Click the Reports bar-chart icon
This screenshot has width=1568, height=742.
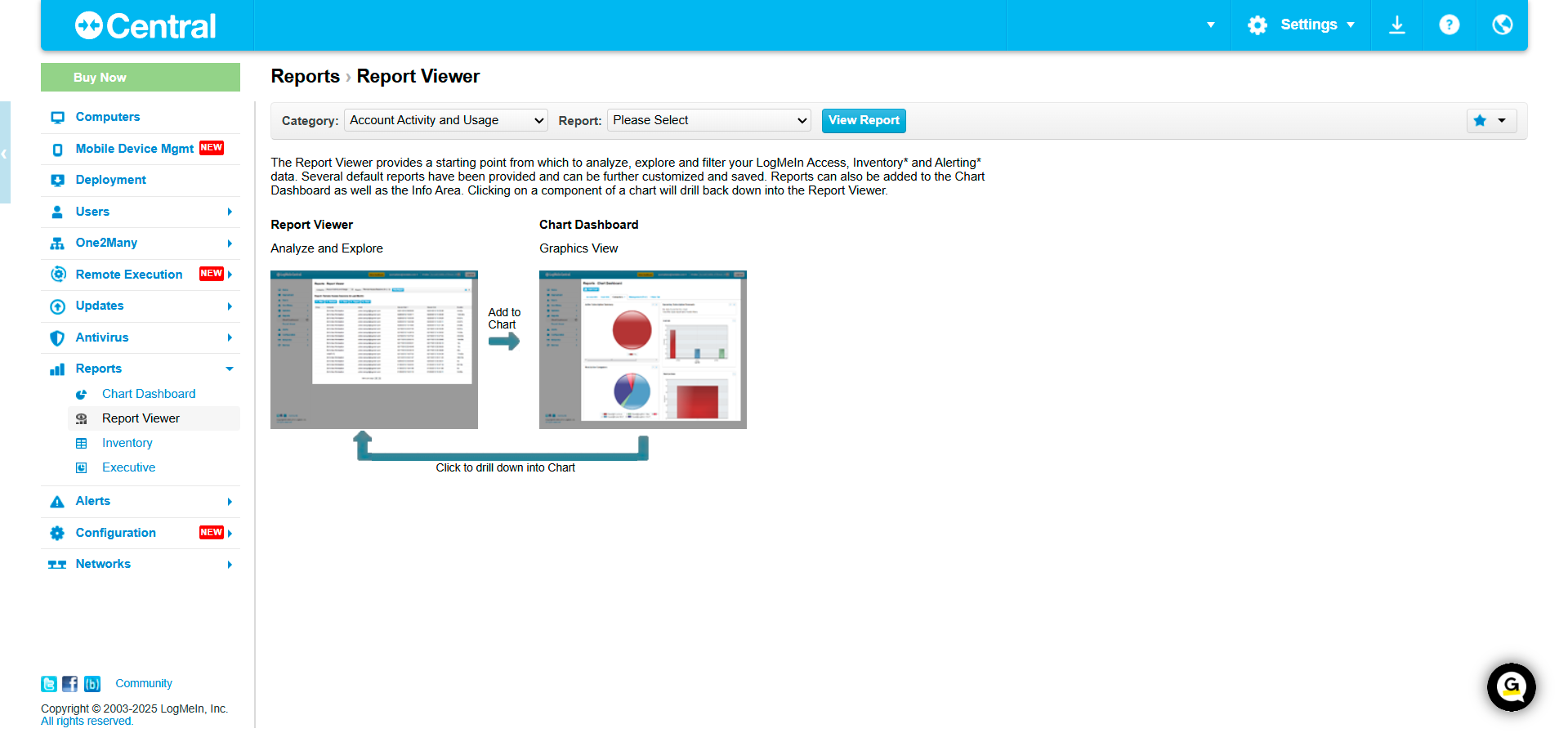(57, 369)
